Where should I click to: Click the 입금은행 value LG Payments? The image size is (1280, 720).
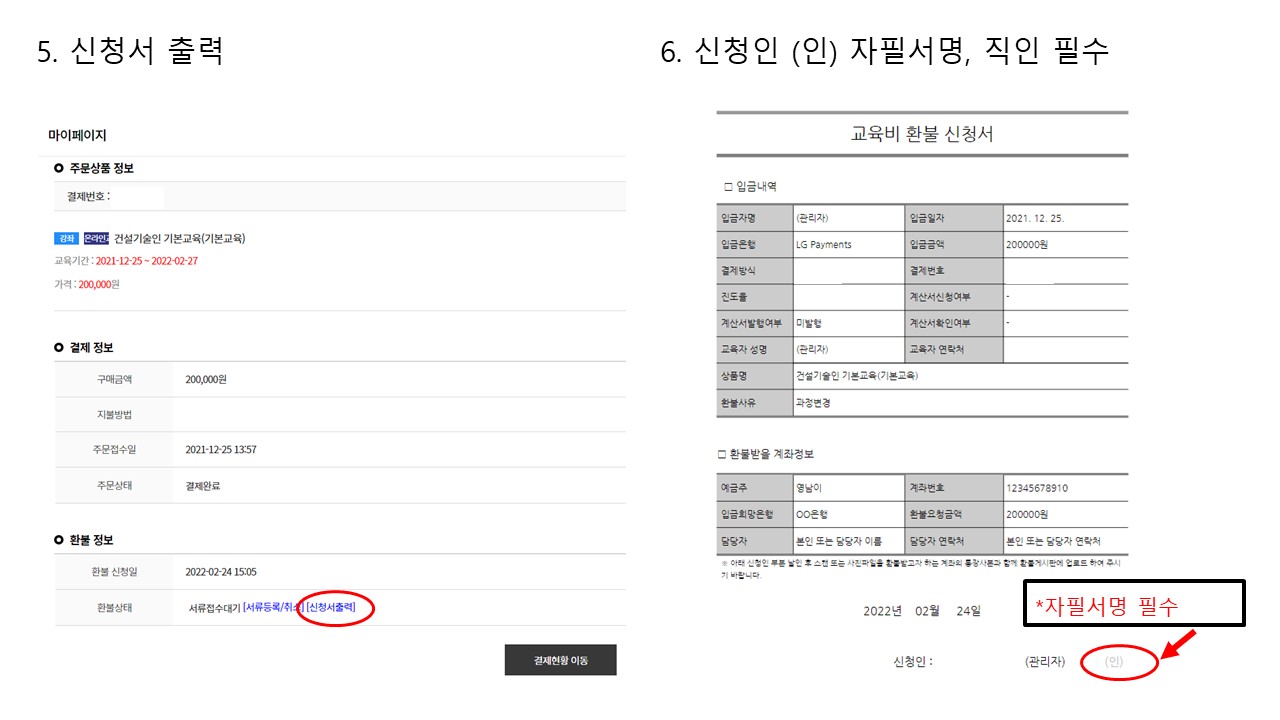pos(824,244)
